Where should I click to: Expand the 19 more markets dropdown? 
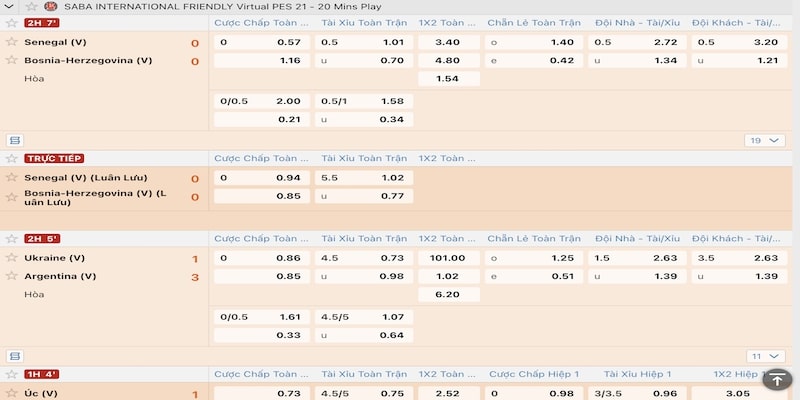click(764, 140)
